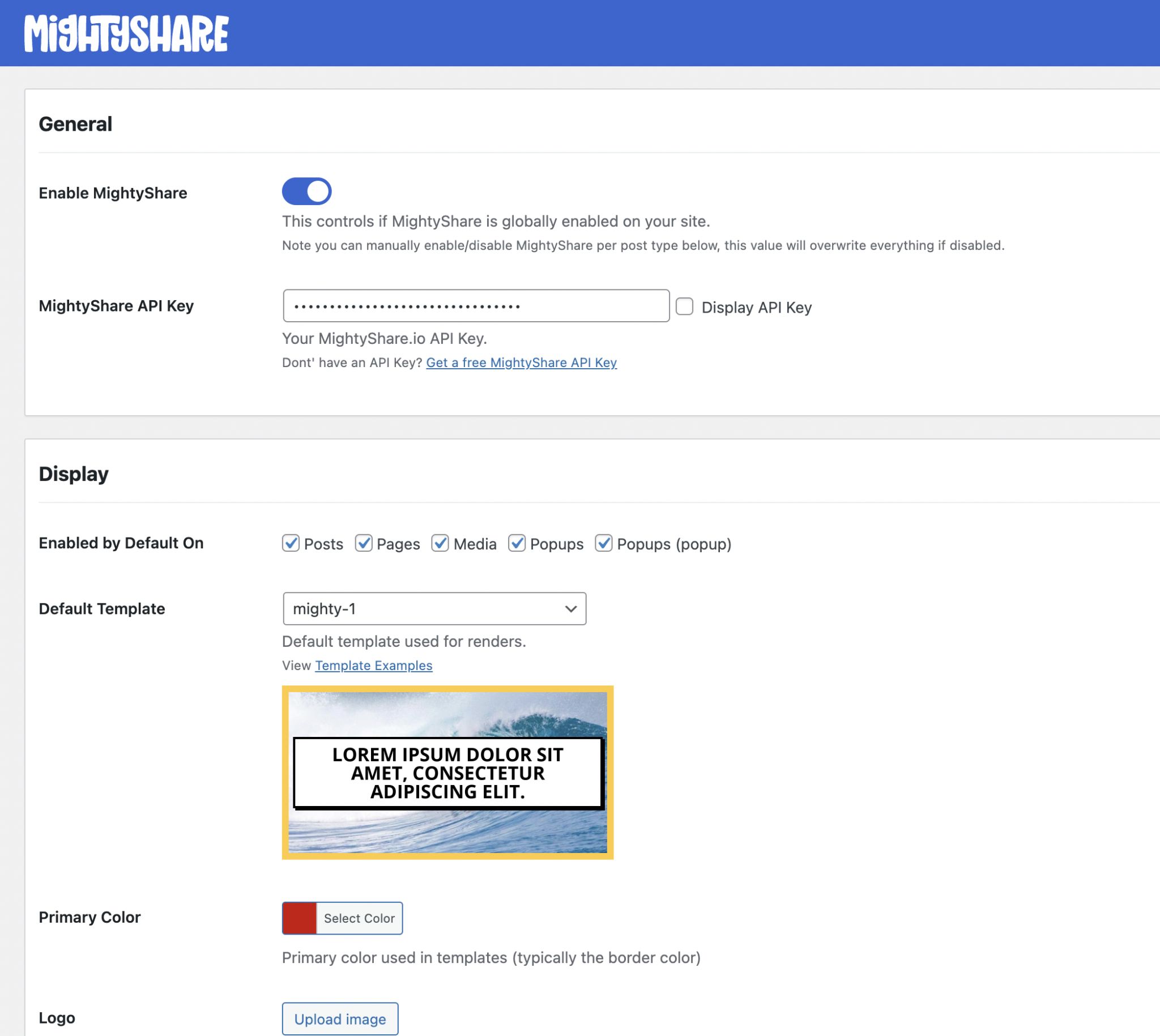Uncheck the Posts checkbox

(291, 544)
